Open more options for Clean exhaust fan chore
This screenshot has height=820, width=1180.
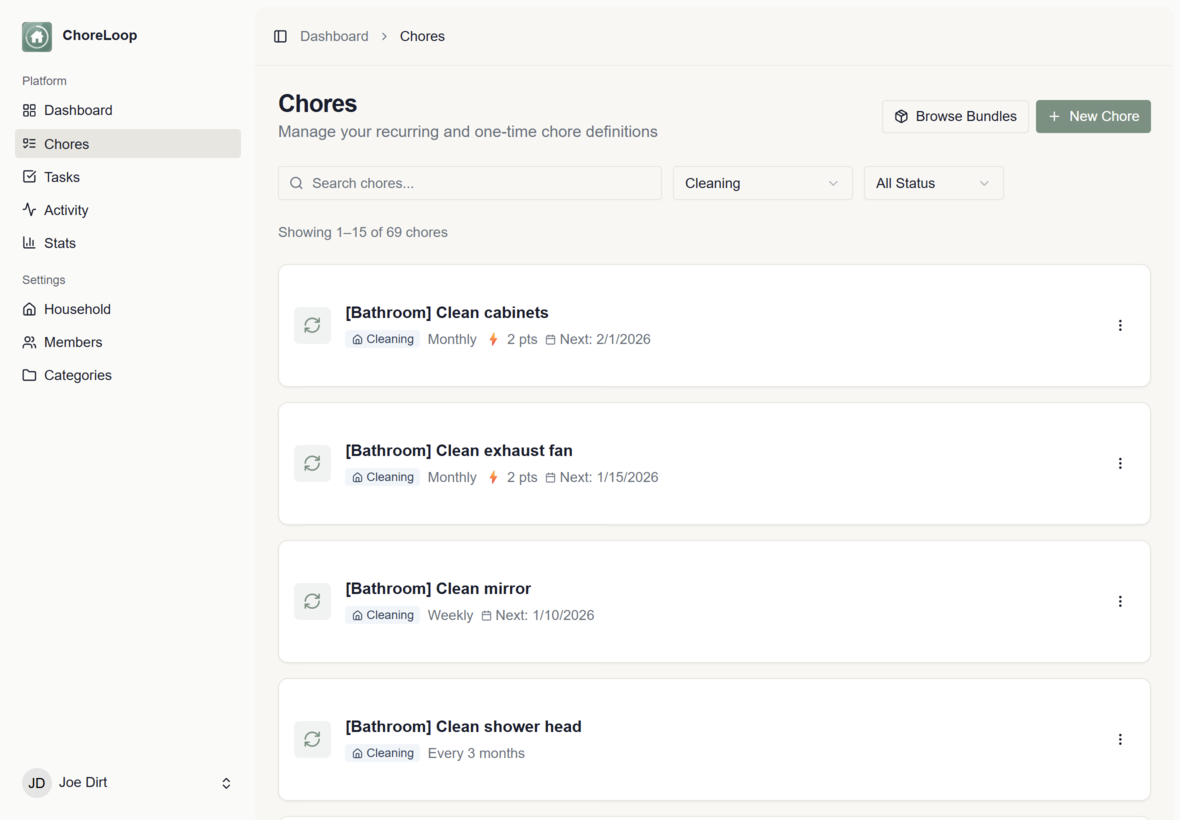tap(1120, 463)
